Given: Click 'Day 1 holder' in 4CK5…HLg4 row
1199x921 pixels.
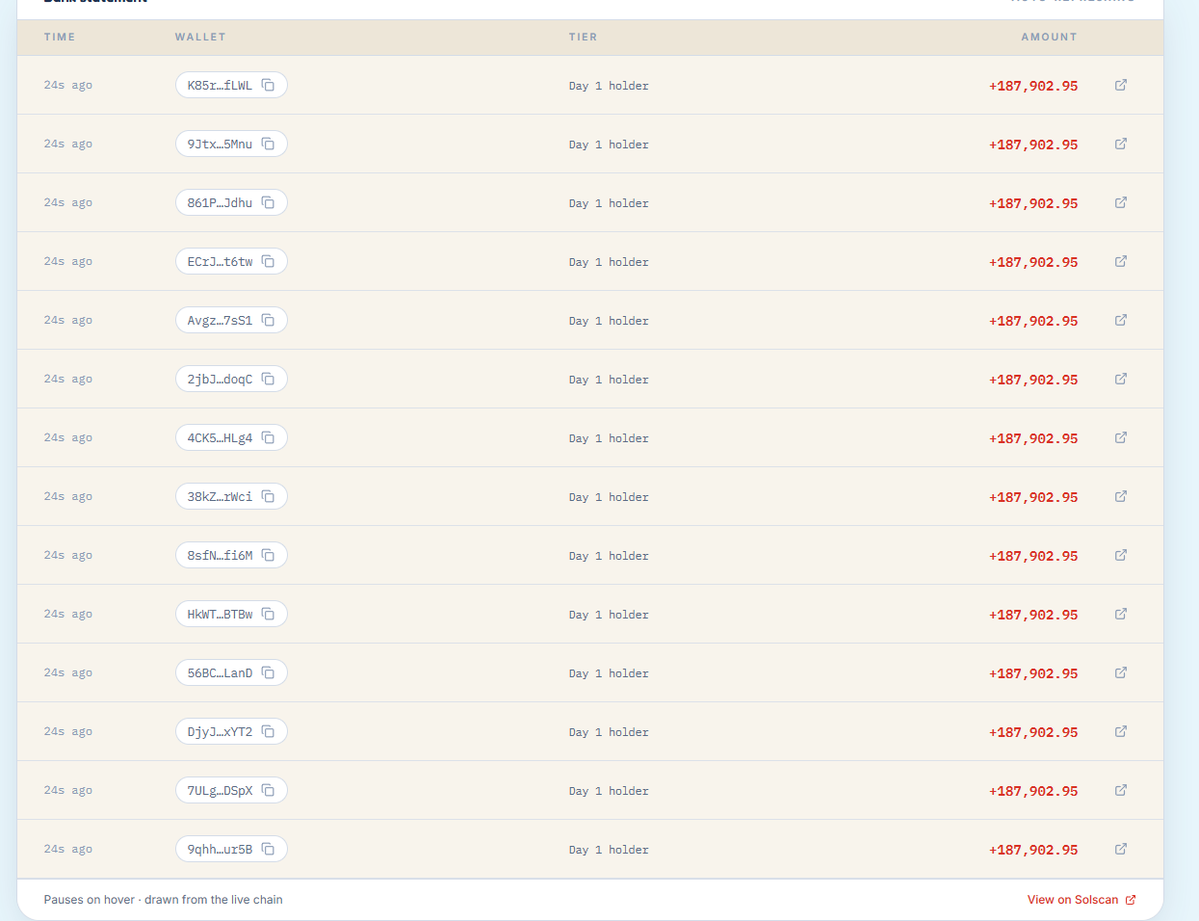Looking at the screenshot, I should (609, 438).
